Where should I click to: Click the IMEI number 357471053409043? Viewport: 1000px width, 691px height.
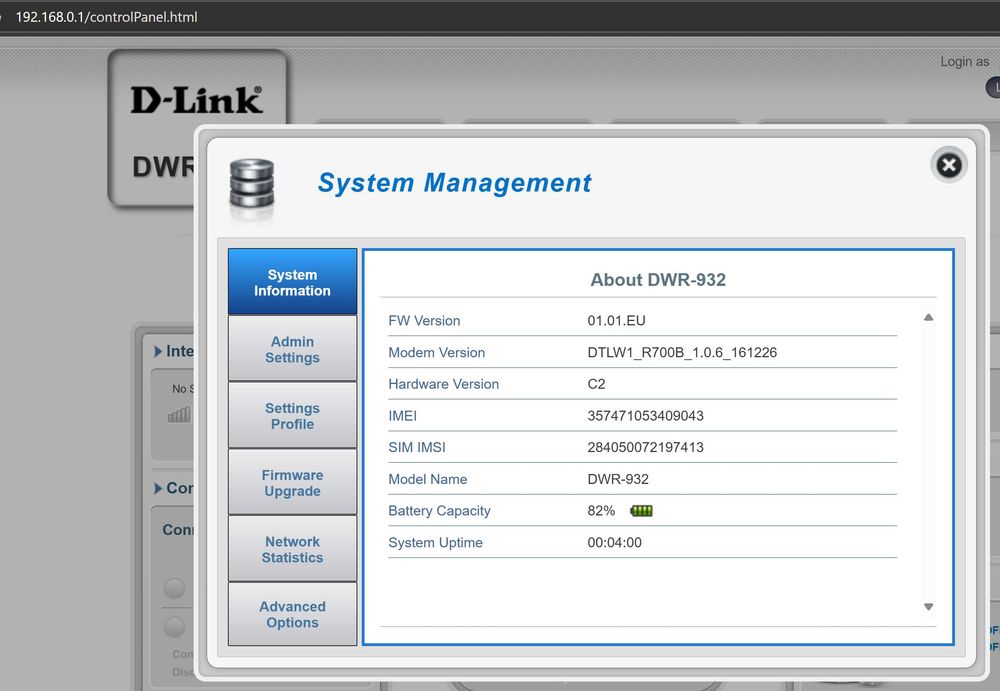[x=645, y=416]
